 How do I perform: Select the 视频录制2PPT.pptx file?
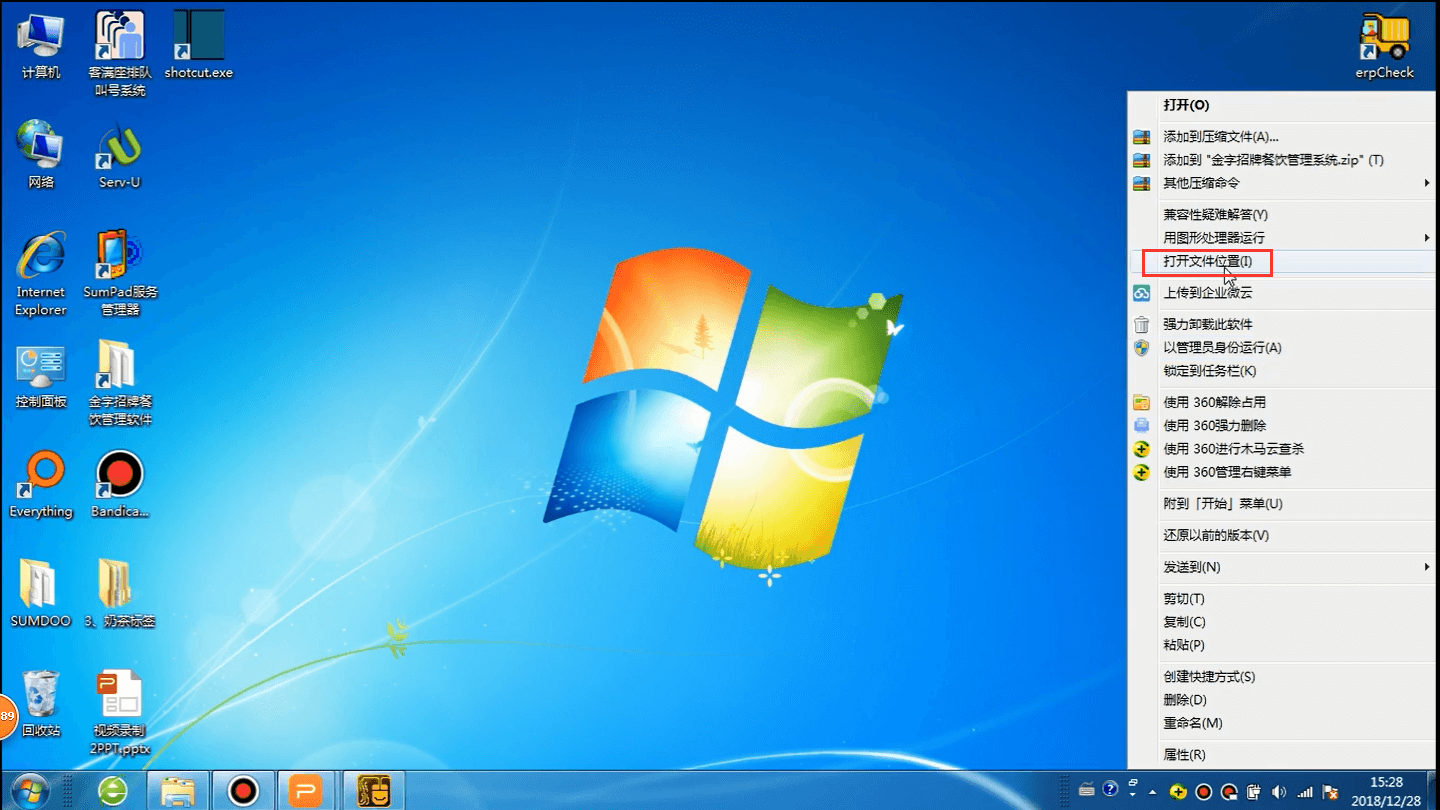120,713
